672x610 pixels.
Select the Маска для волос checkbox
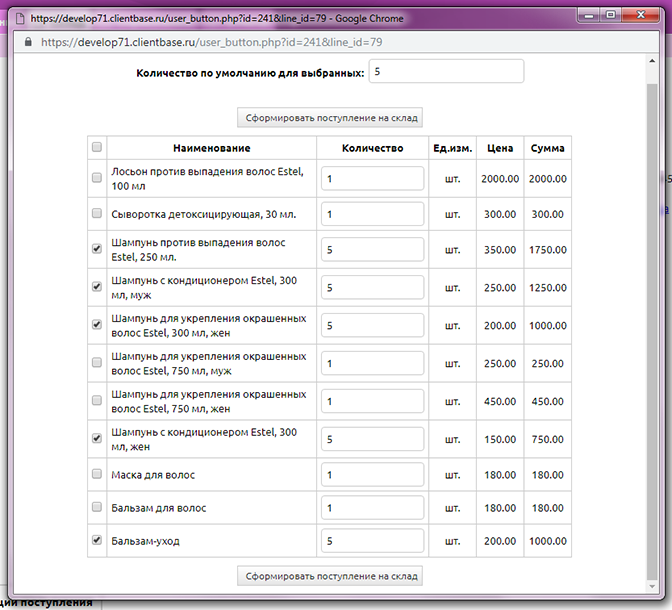click(97, 475)
